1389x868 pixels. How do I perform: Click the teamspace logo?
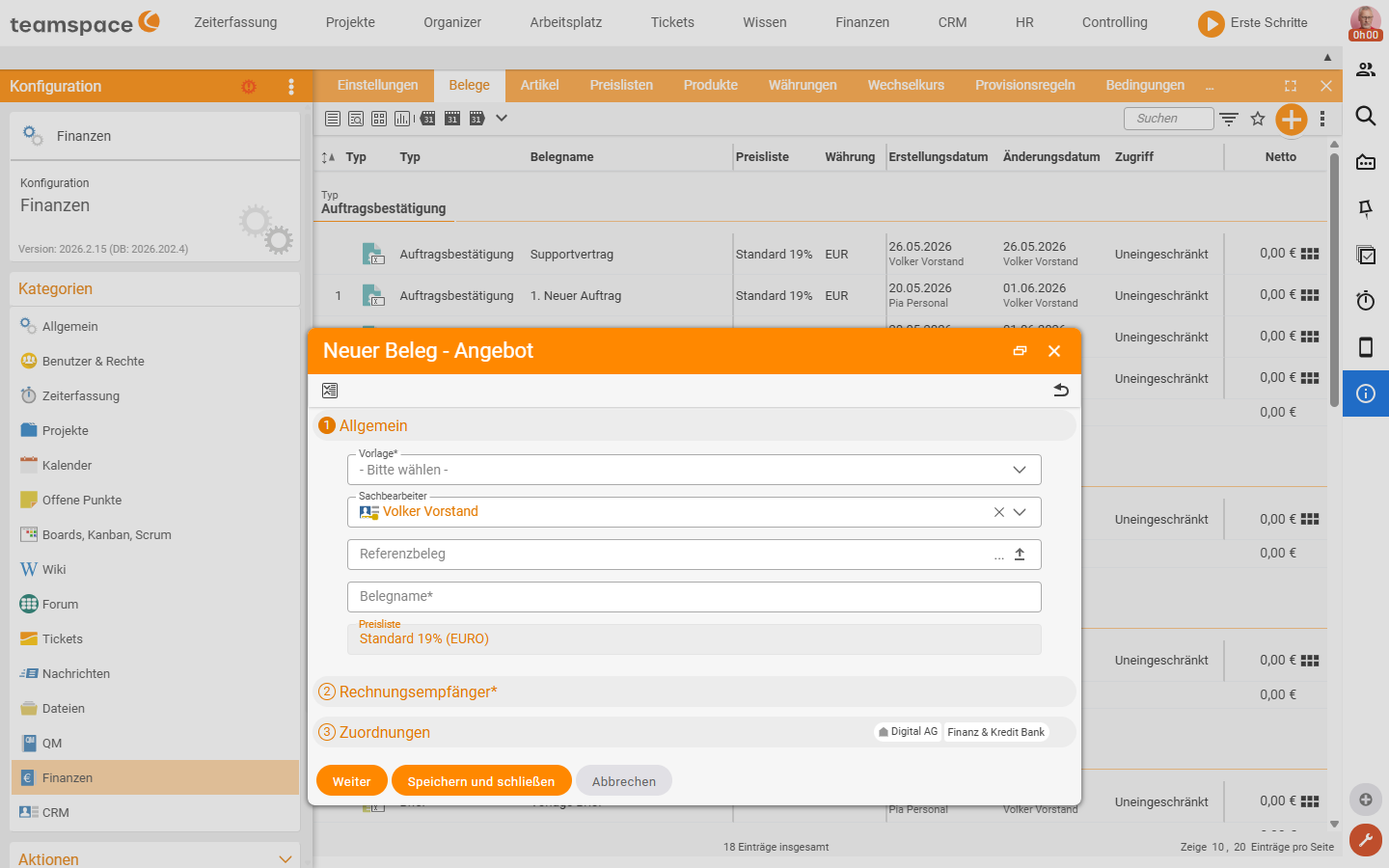[x=85, y=23]
